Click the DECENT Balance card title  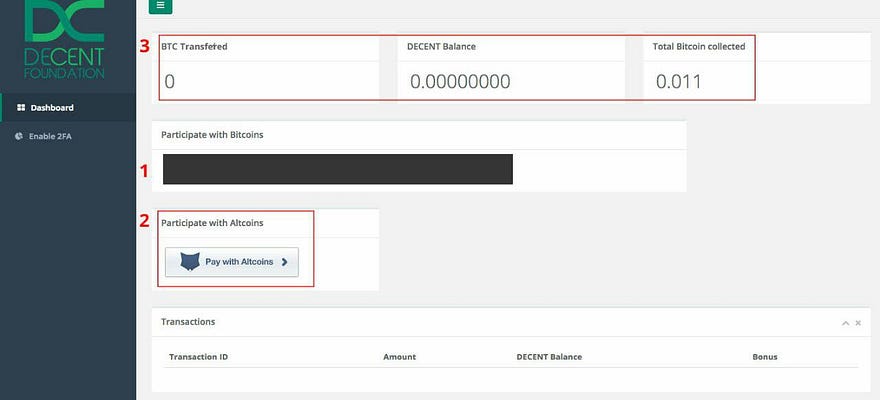[441, 47]
